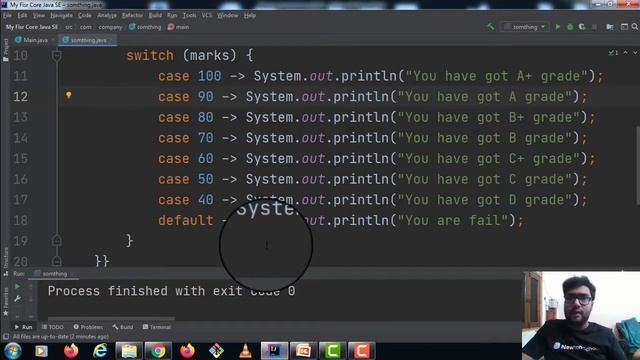
Task: Rerun program with Run panel play icon
Action: [18, 287]
